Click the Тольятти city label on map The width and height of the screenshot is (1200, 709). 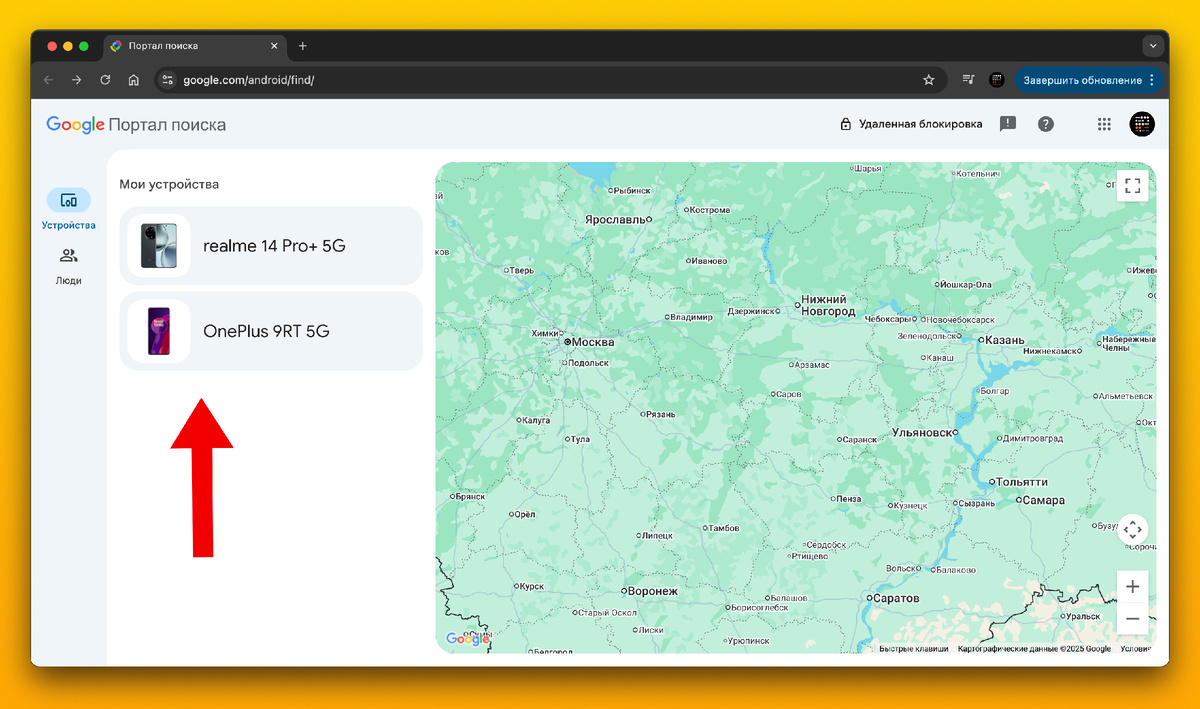tap(1022, 482)
